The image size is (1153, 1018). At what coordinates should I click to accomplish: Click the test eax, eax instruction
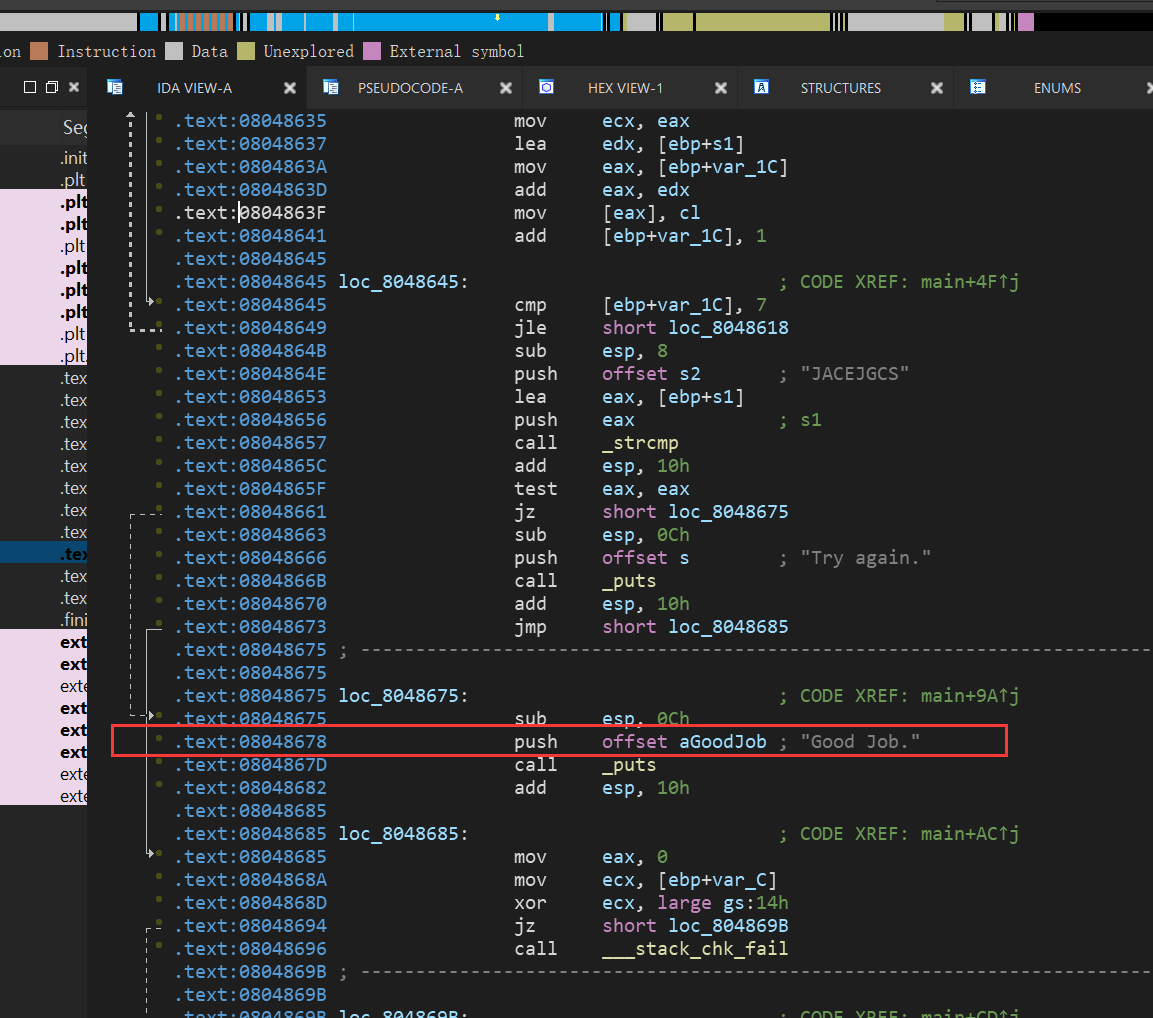click(x=602, y=489)
